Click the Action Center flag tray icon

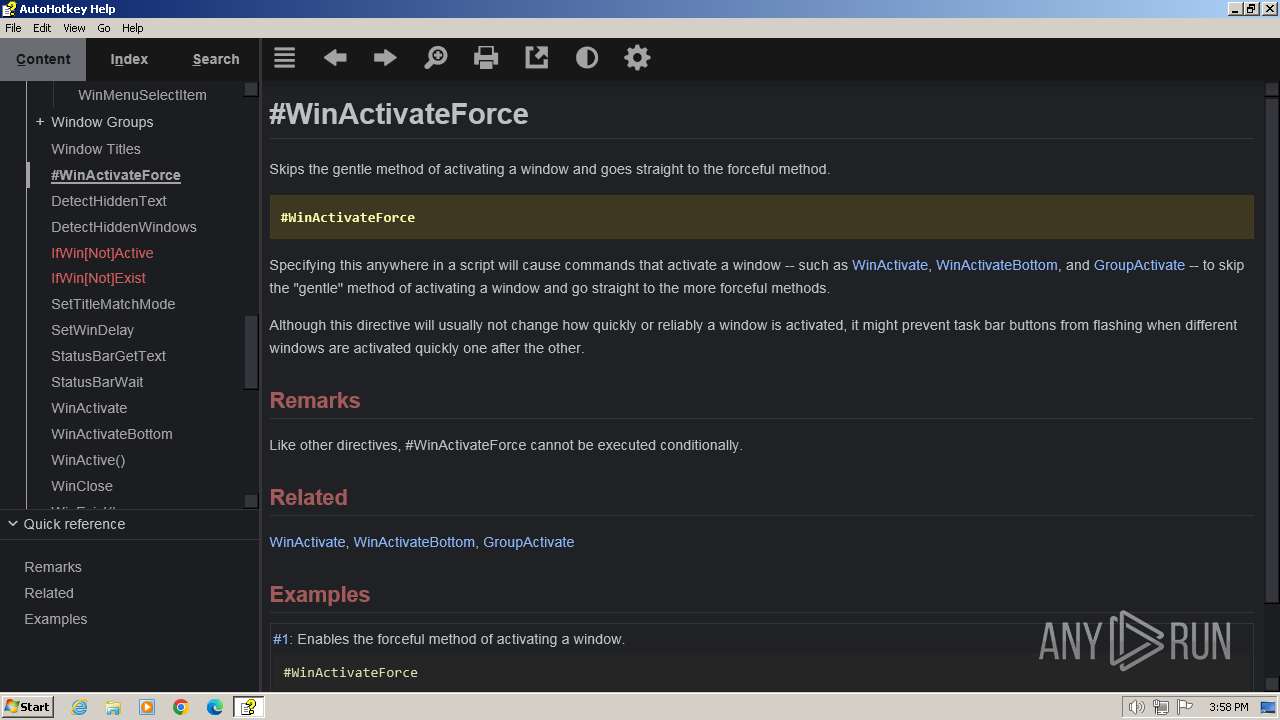[x=1185, y=707]
